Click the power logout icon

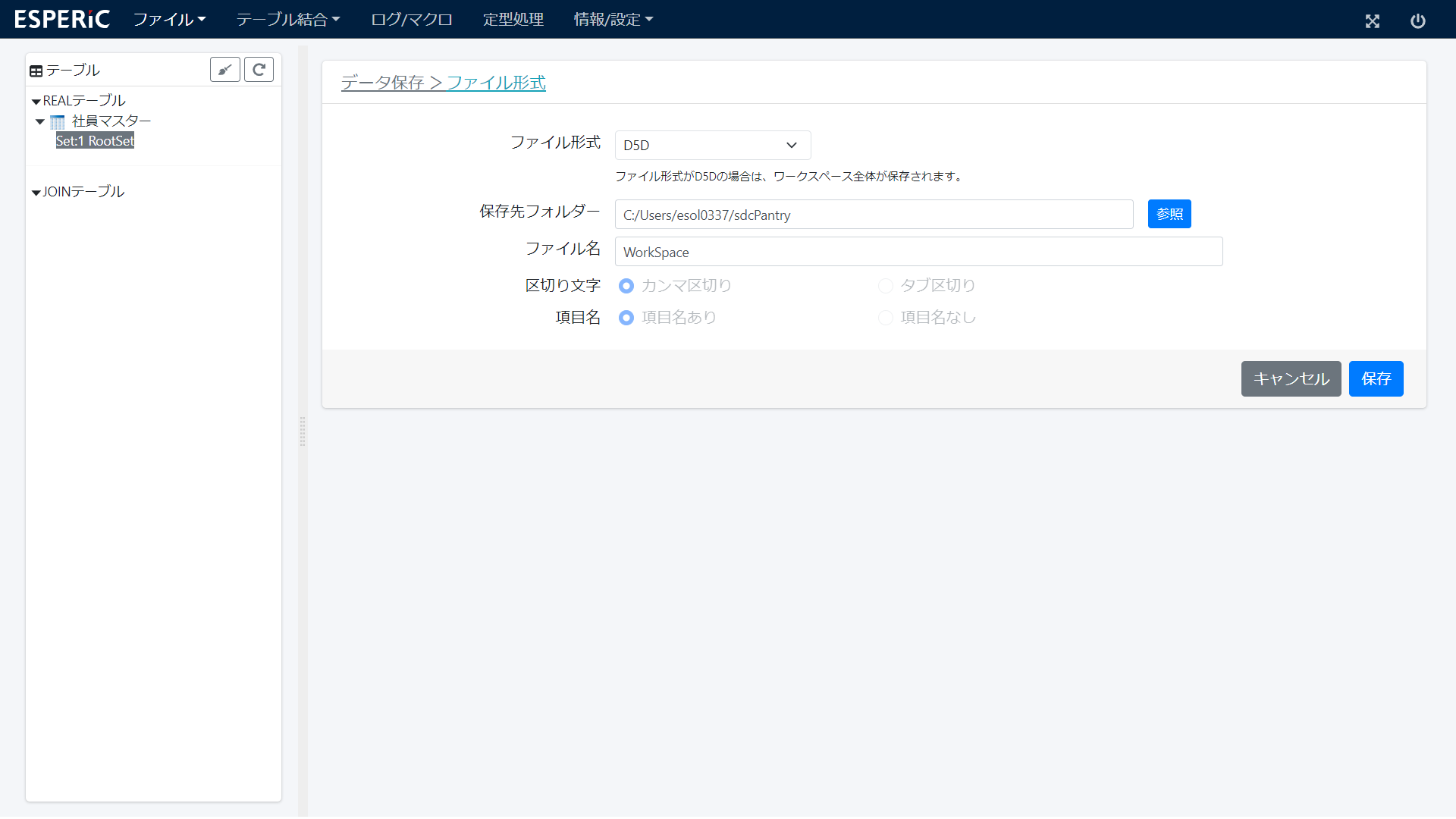[x=1417, y=20]
